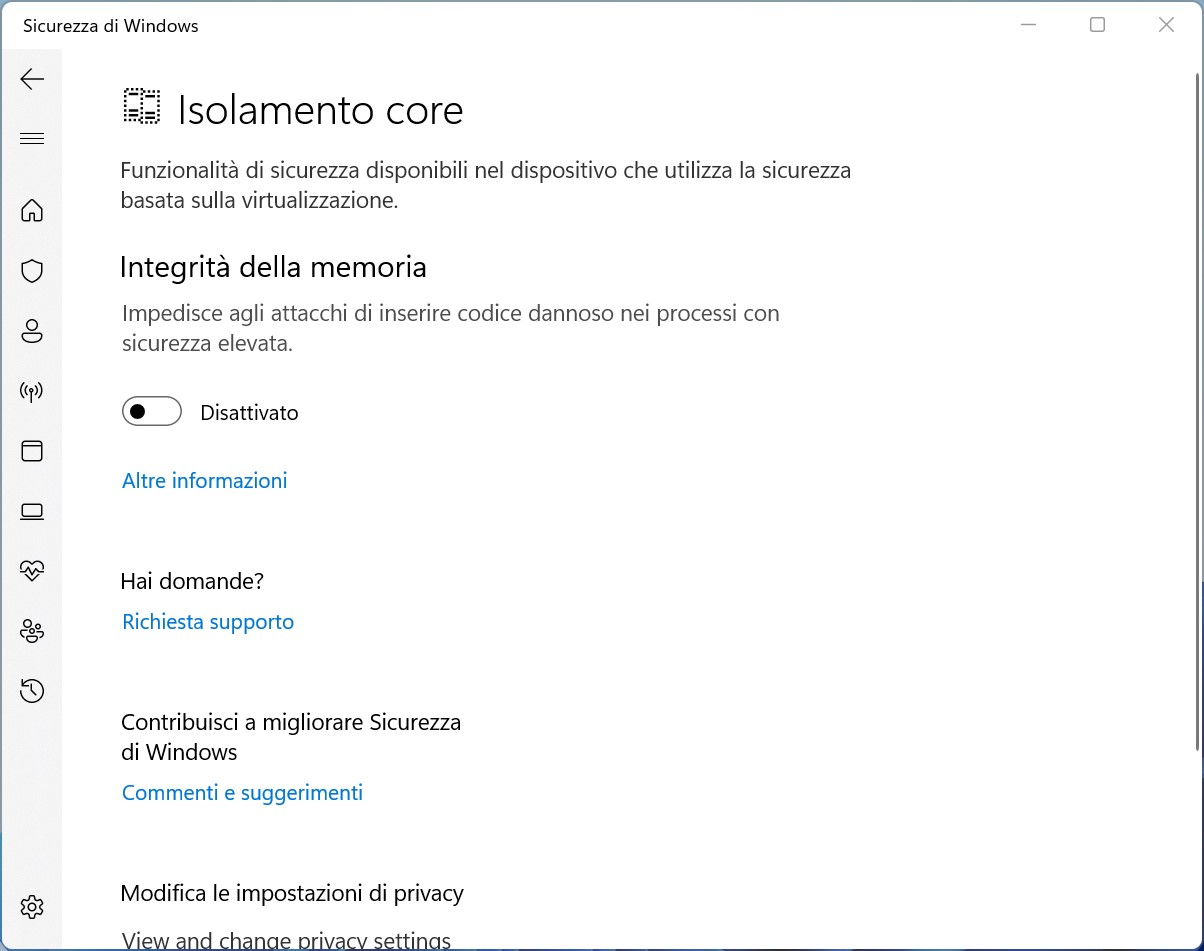Image resolution: width=1204 pixels, height=951 pixels.
Task: Open Virus & threat protection shield icon
Action: [x=32, y=271]
